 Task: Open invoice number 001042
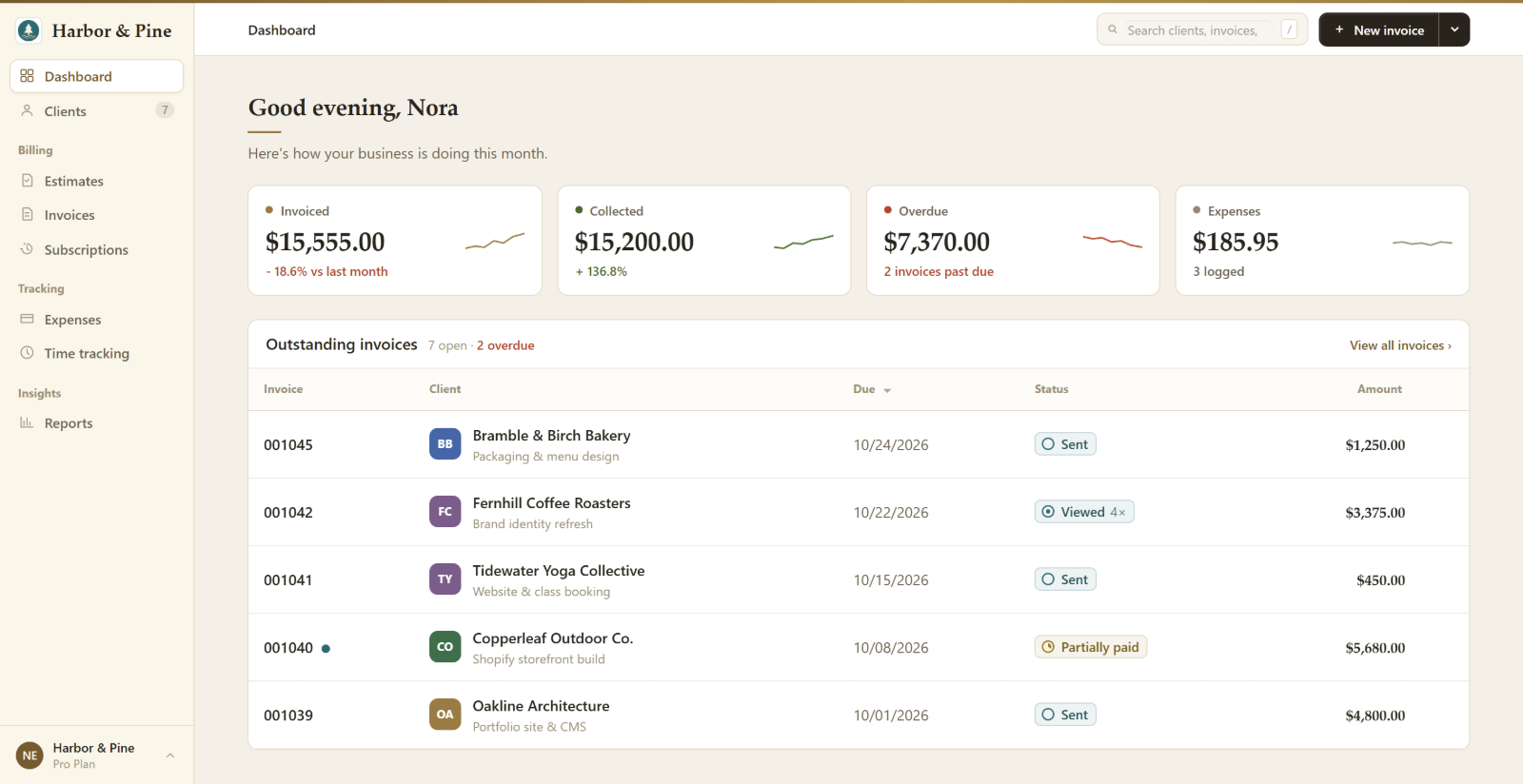tap(288, 513)
